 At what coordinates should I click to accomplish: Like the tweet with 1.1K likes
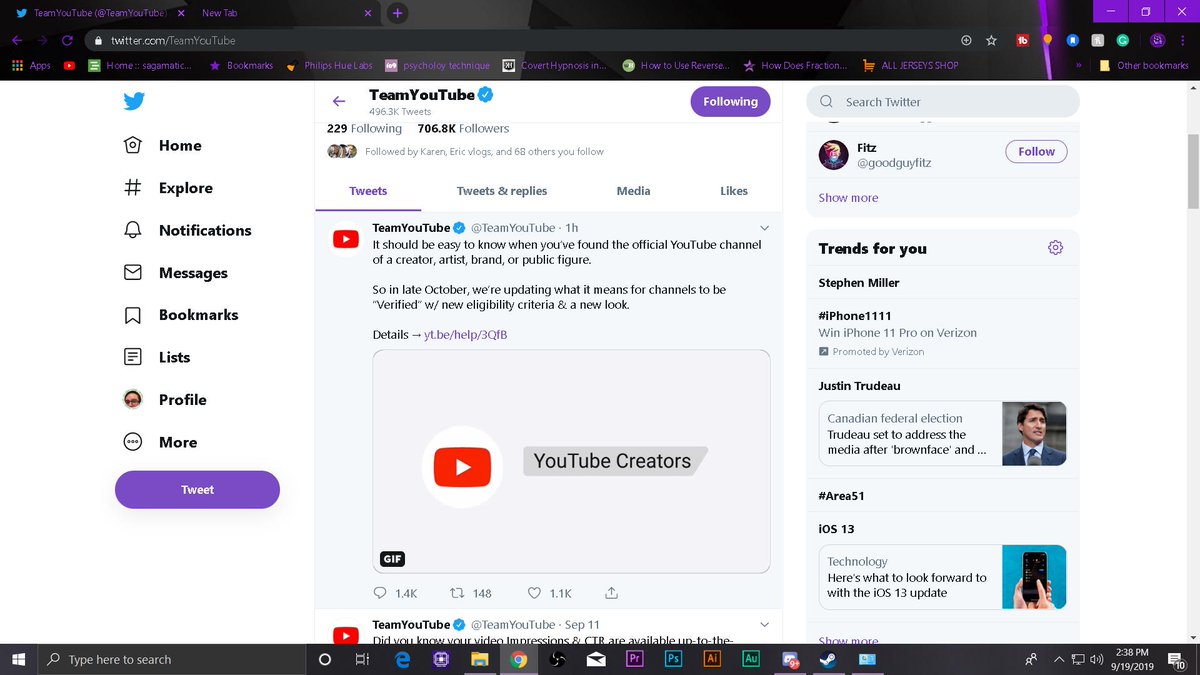point(550,593)
